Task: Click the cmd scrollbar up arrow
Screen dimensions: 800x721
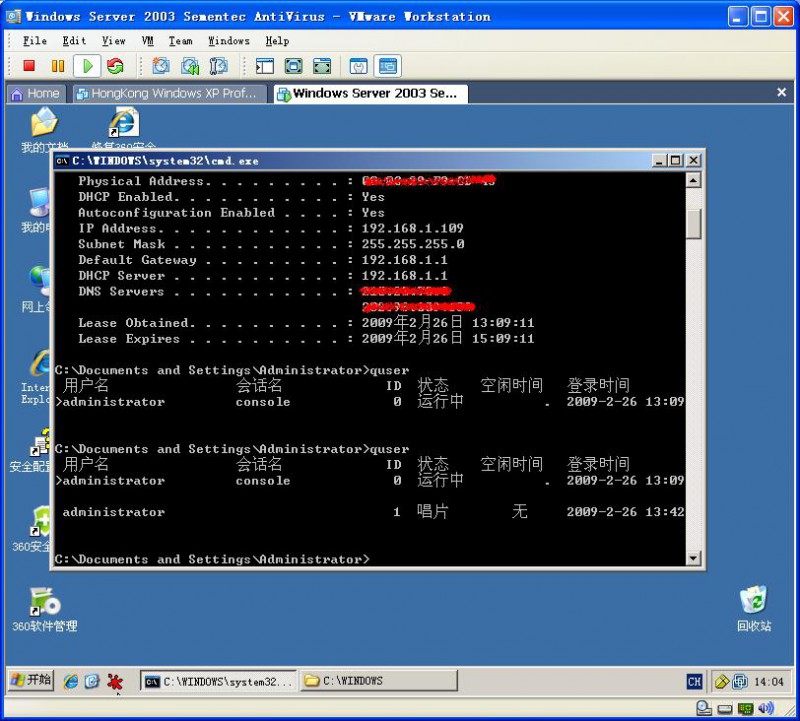Action: click(x=693, y=180)
